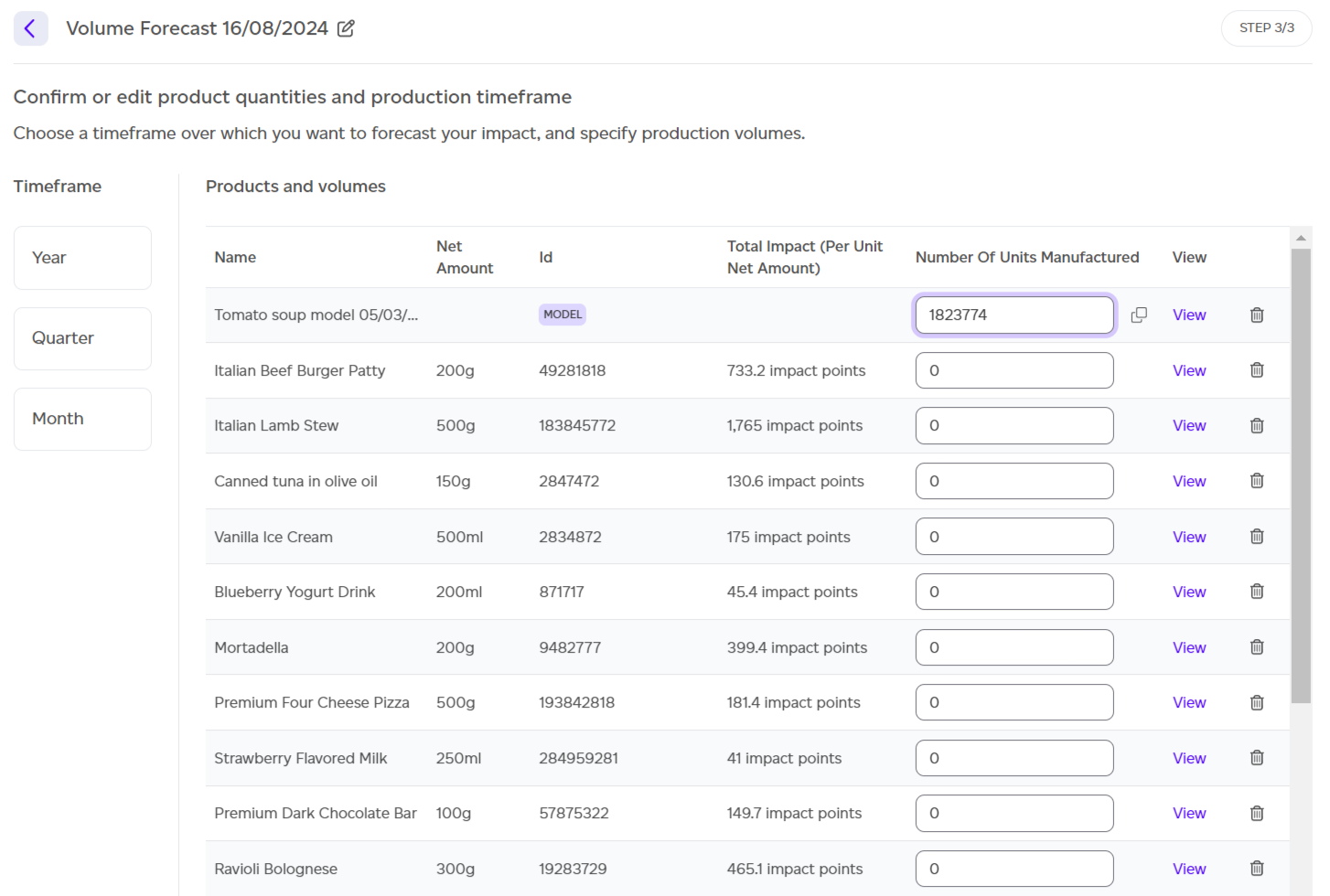This screenshot has width=1330, height=896.
Task: Focus units field for Mortadella
Action: point(1014,647)
